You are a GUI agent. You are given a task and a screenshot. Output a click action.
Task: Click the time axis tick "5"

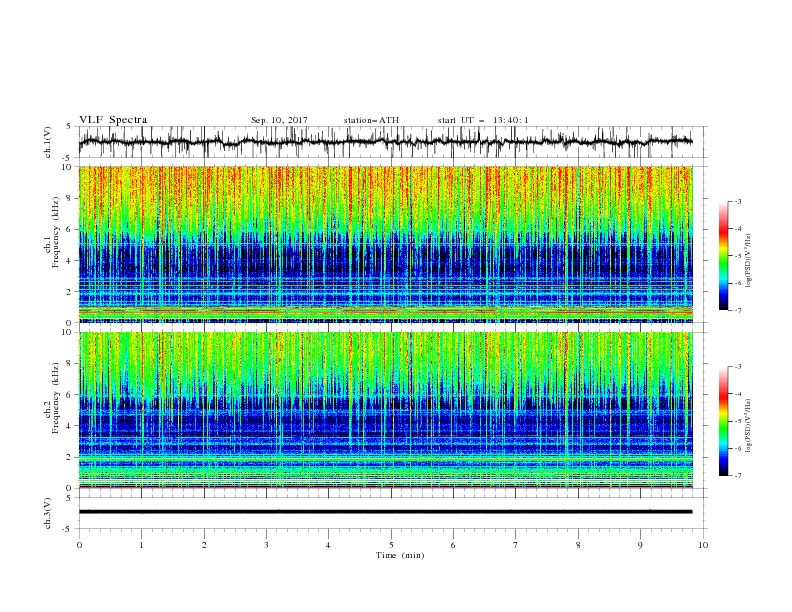tap(391, 545)
